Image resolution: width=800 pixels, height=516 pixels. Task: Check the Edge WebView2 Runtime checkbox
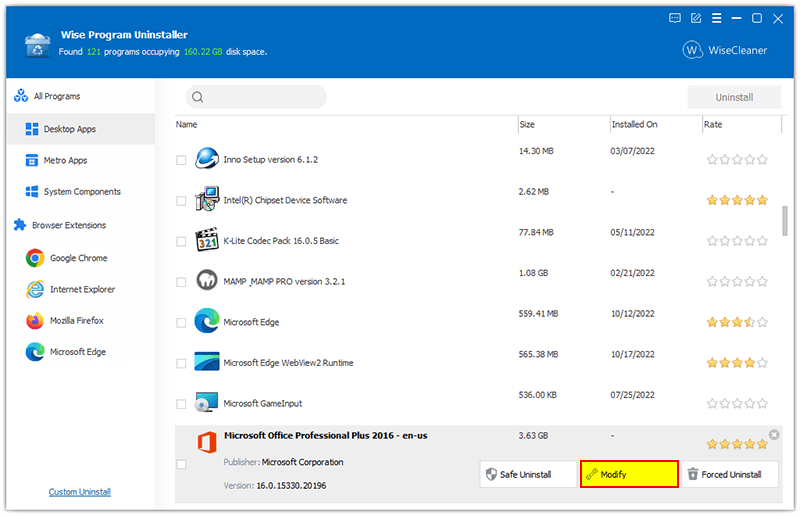[x=181, y=363]
